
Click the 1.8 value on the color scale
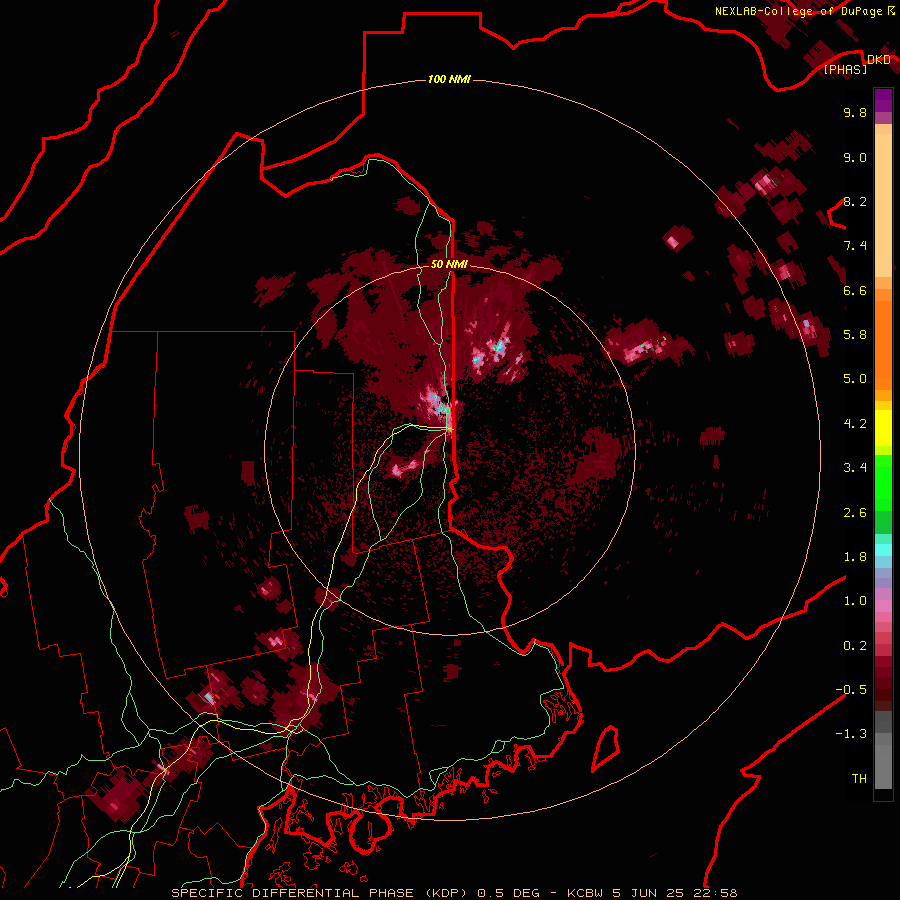855,557
